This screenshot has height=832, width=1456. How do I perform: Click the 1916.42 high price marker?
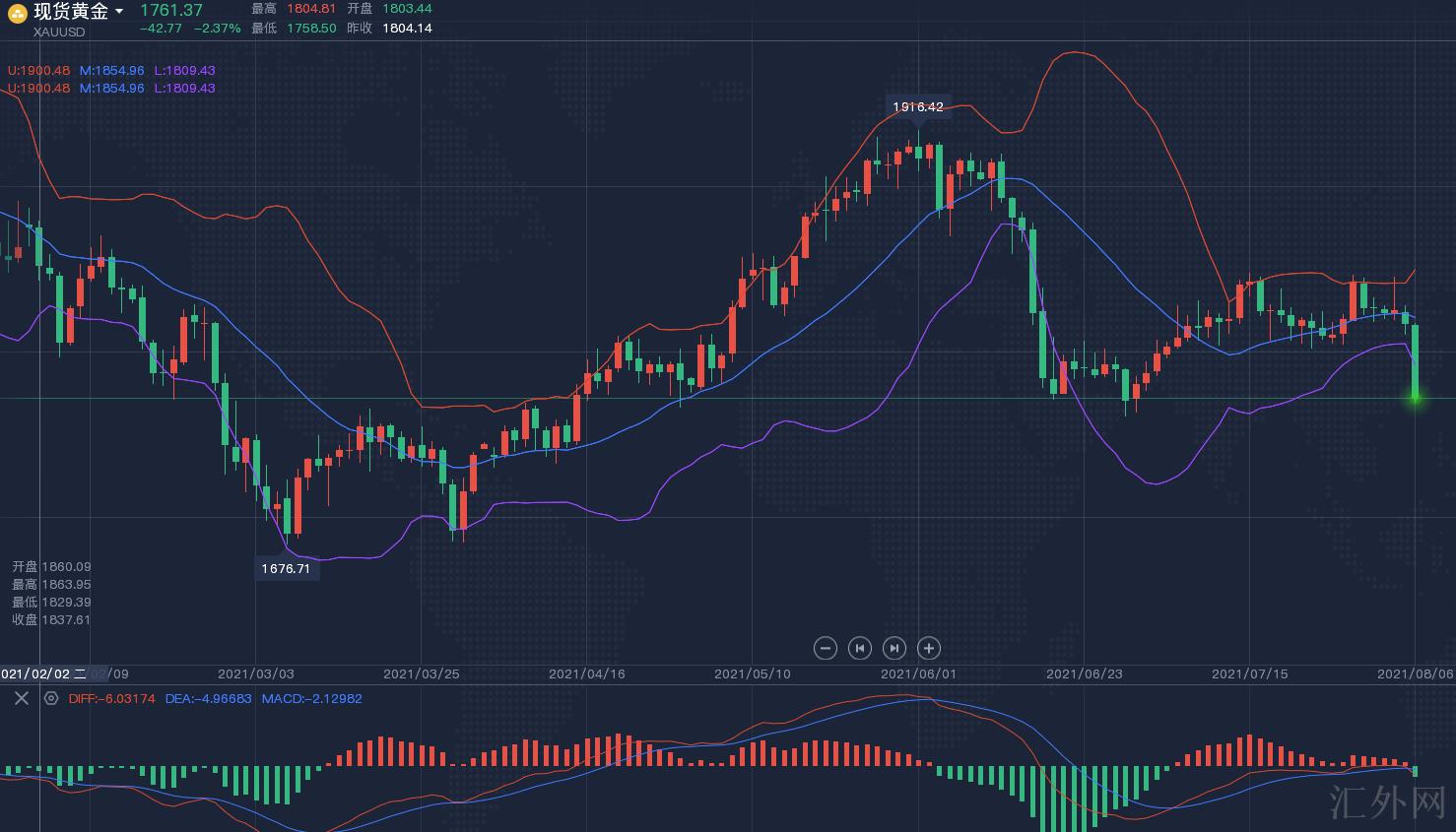tap(917, 106)
